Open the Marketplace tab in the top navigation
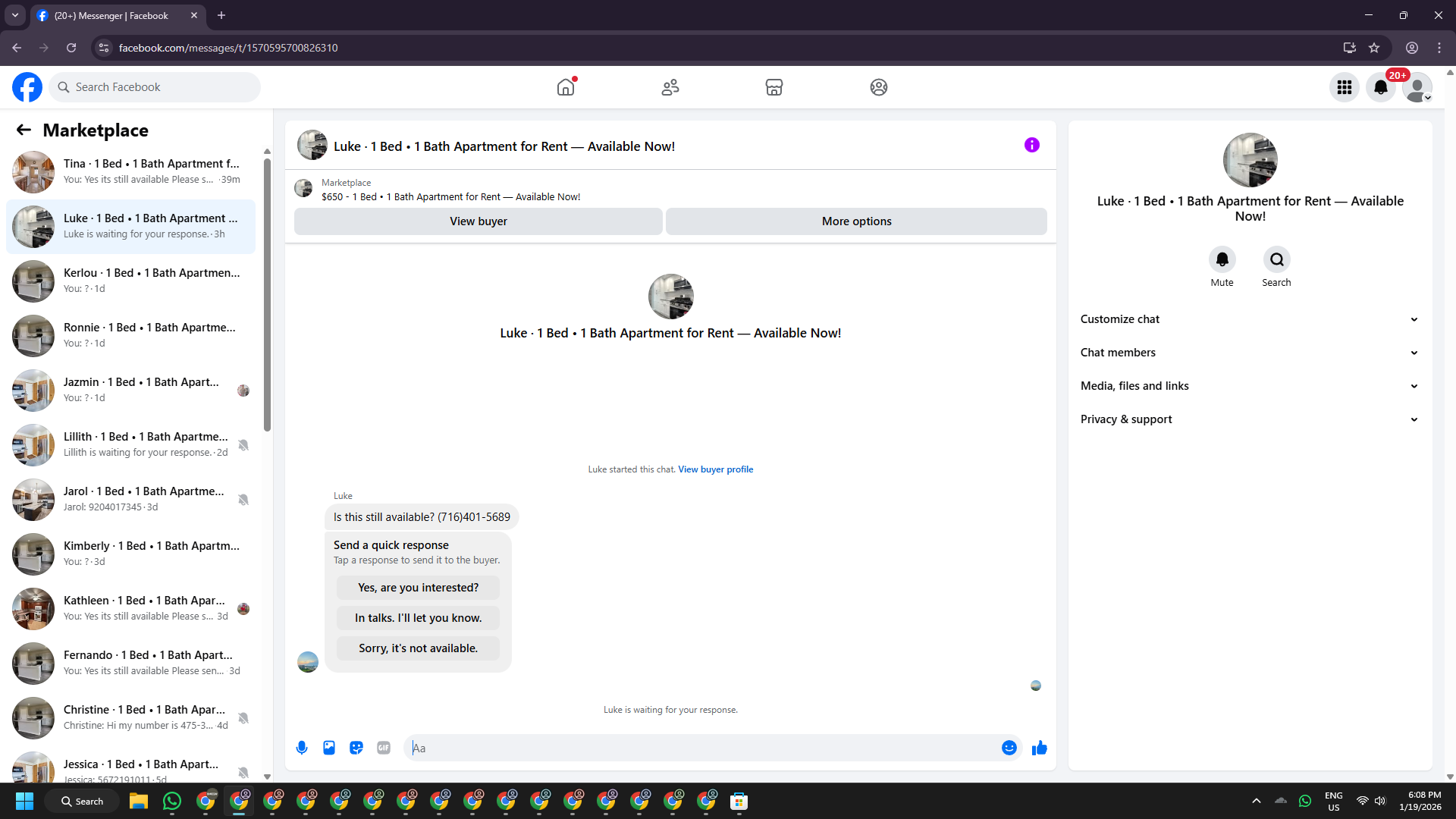This screenshot has width=1456, height=819. [x=773, y=87]
